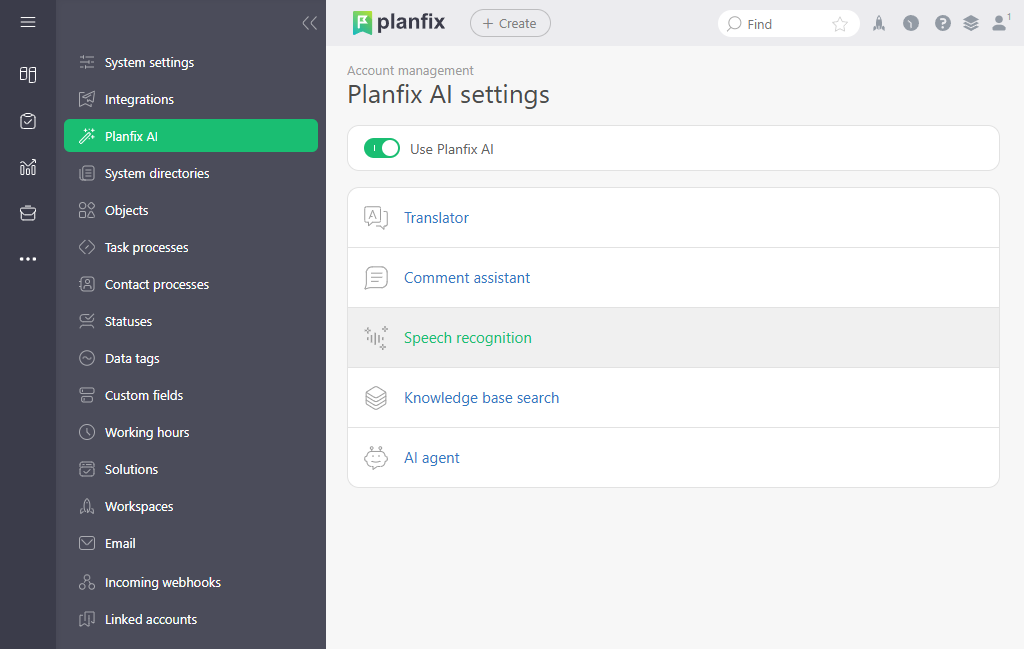Viewport: 1024px width, 649px height.
Task: Click the Incoming webhooks icon
Action: click(87, 582)
